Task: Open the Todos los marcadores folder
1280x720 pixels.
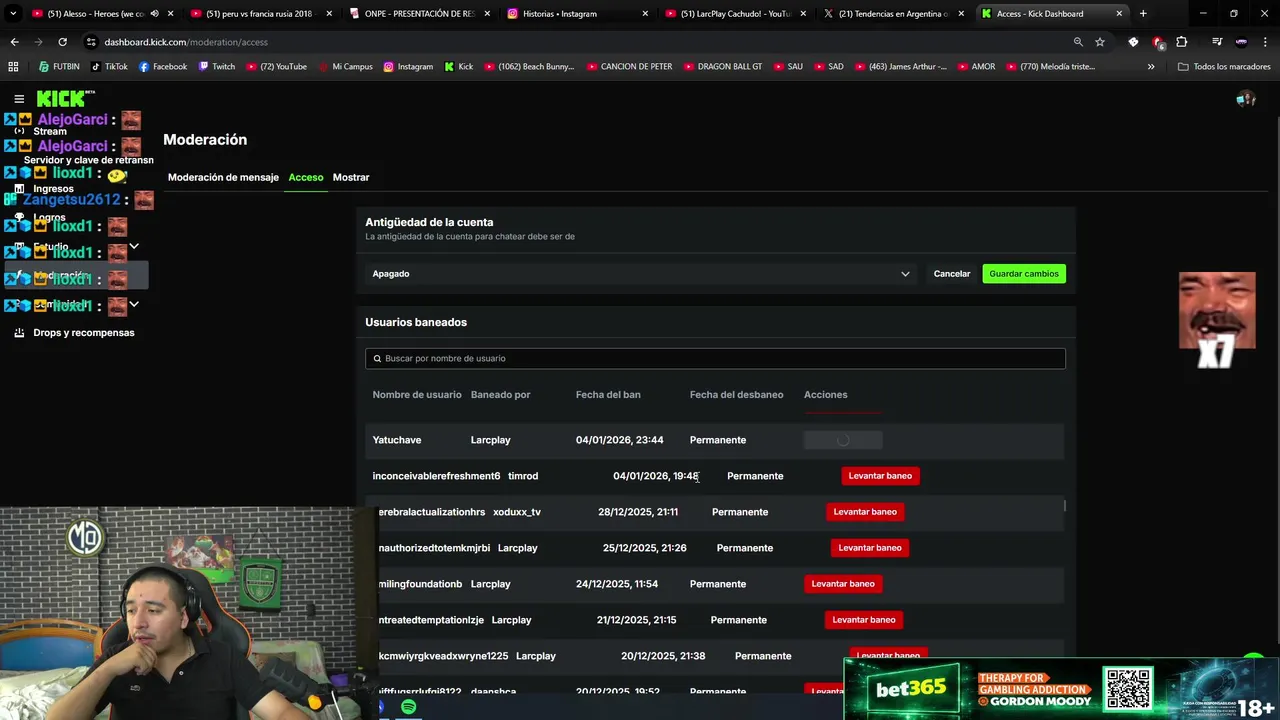Action: click(1224, 66)
